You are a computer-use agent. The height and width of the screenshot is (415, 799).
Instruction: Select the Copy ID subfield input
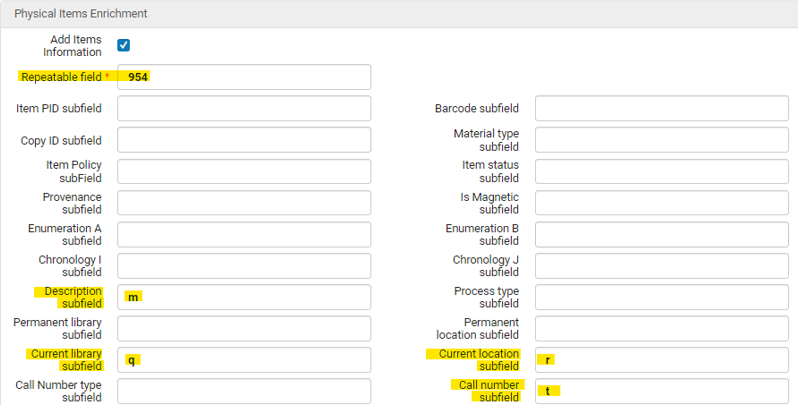click(x=244, y=140)
